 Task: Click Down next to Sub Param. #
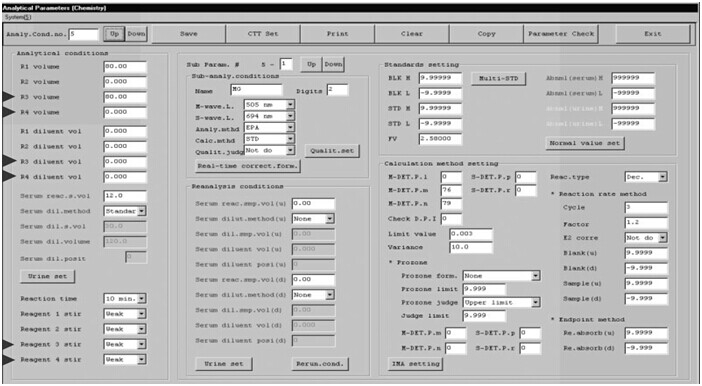point(334,64)
